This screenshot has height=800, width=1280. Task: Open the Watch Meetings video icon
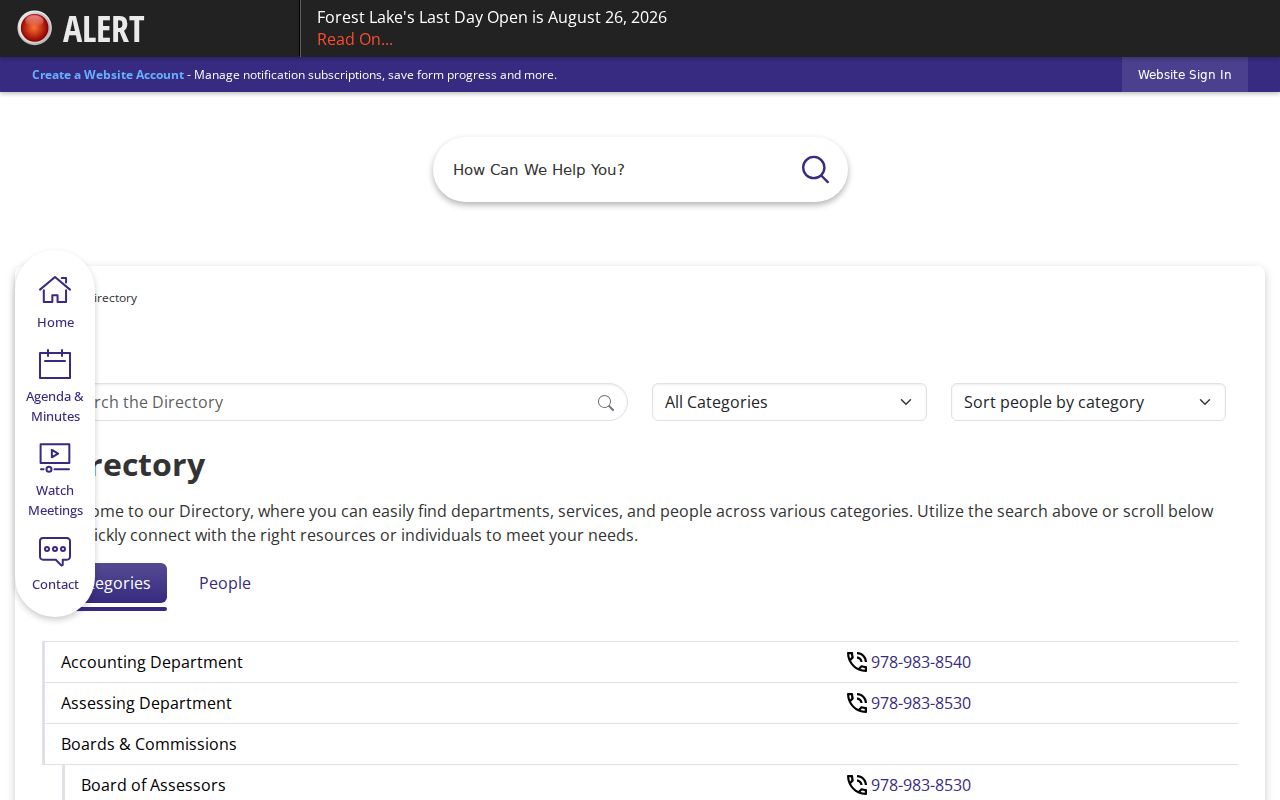tap(55, 458)
